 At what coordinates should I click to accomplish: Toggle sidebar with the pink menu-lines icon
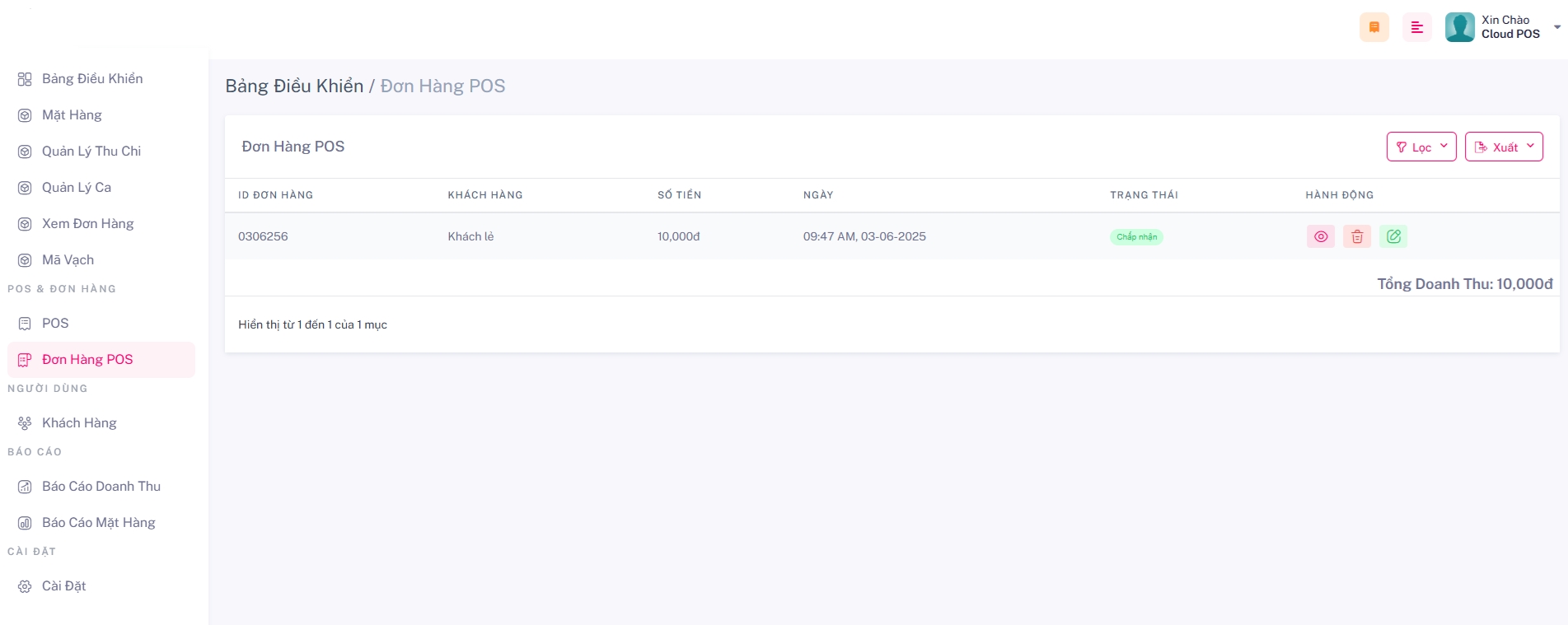tap(1416, 27)
